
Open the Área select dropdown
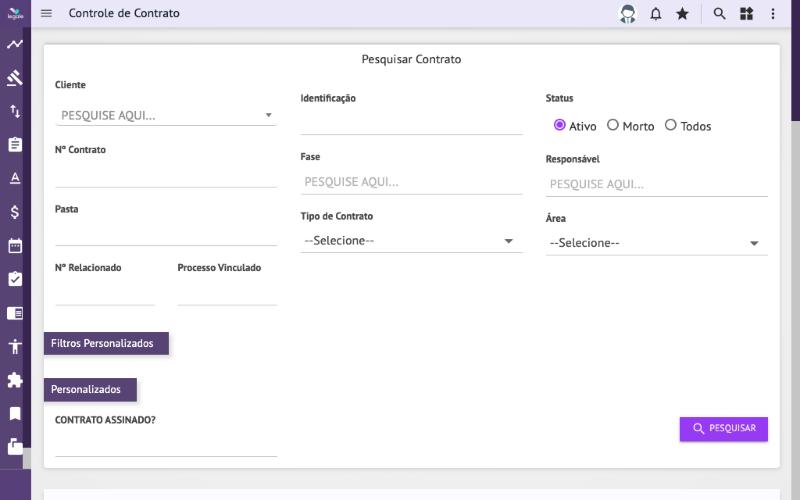(657, 243)
